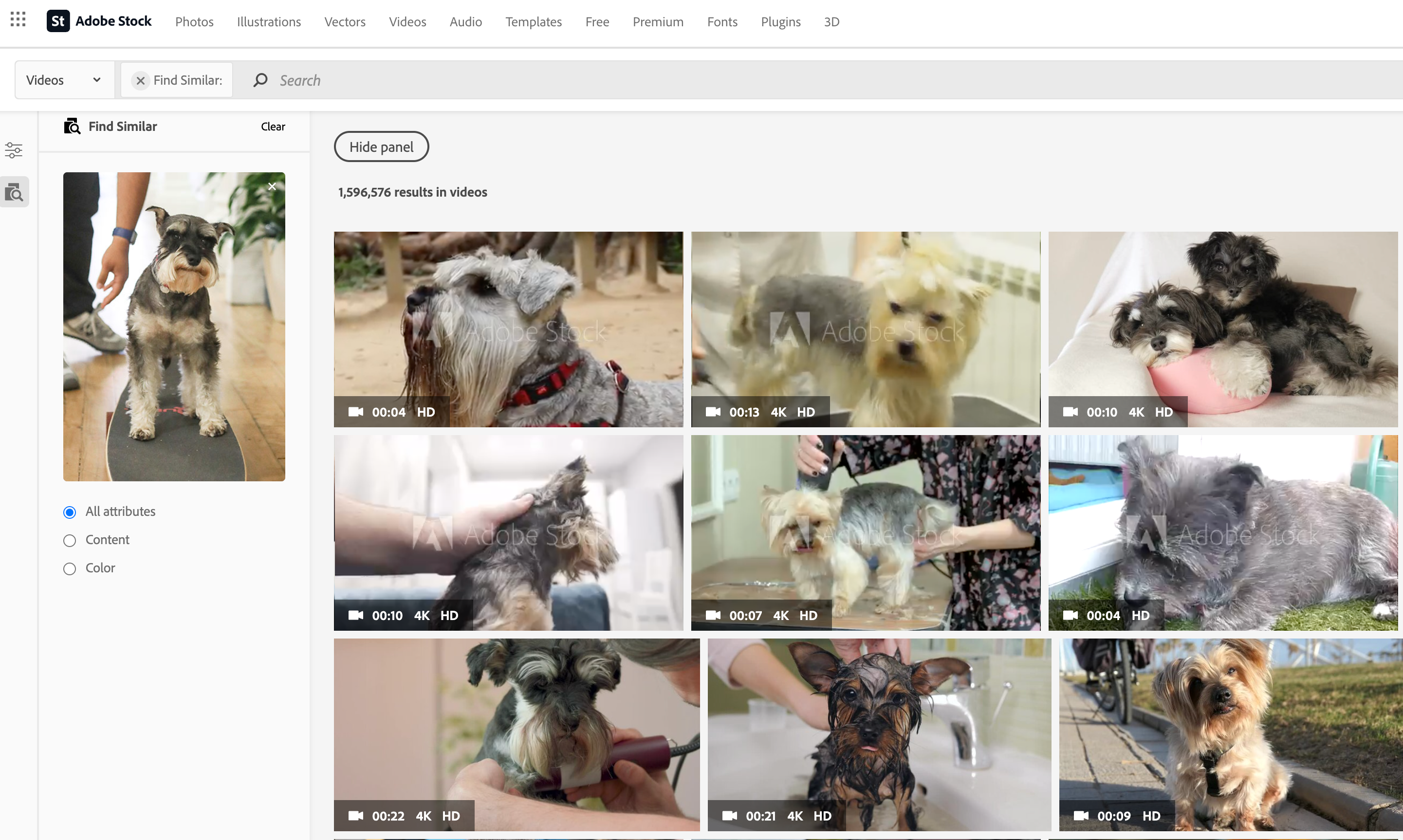The width and height of the screenshot is (1403, 840).
Task: Select the Content radio button
Action: [x=70, y=541]
